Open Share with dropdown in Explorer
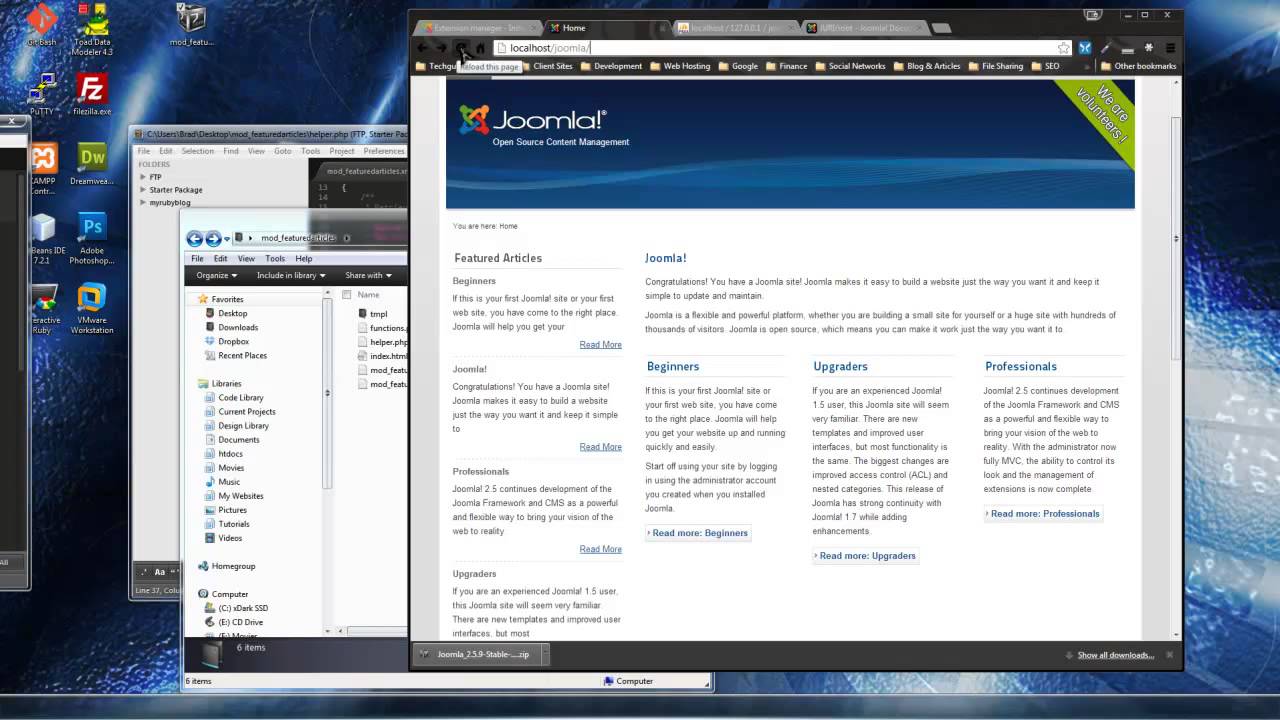This screenshot has height=720, width=1280. [368, 276]
